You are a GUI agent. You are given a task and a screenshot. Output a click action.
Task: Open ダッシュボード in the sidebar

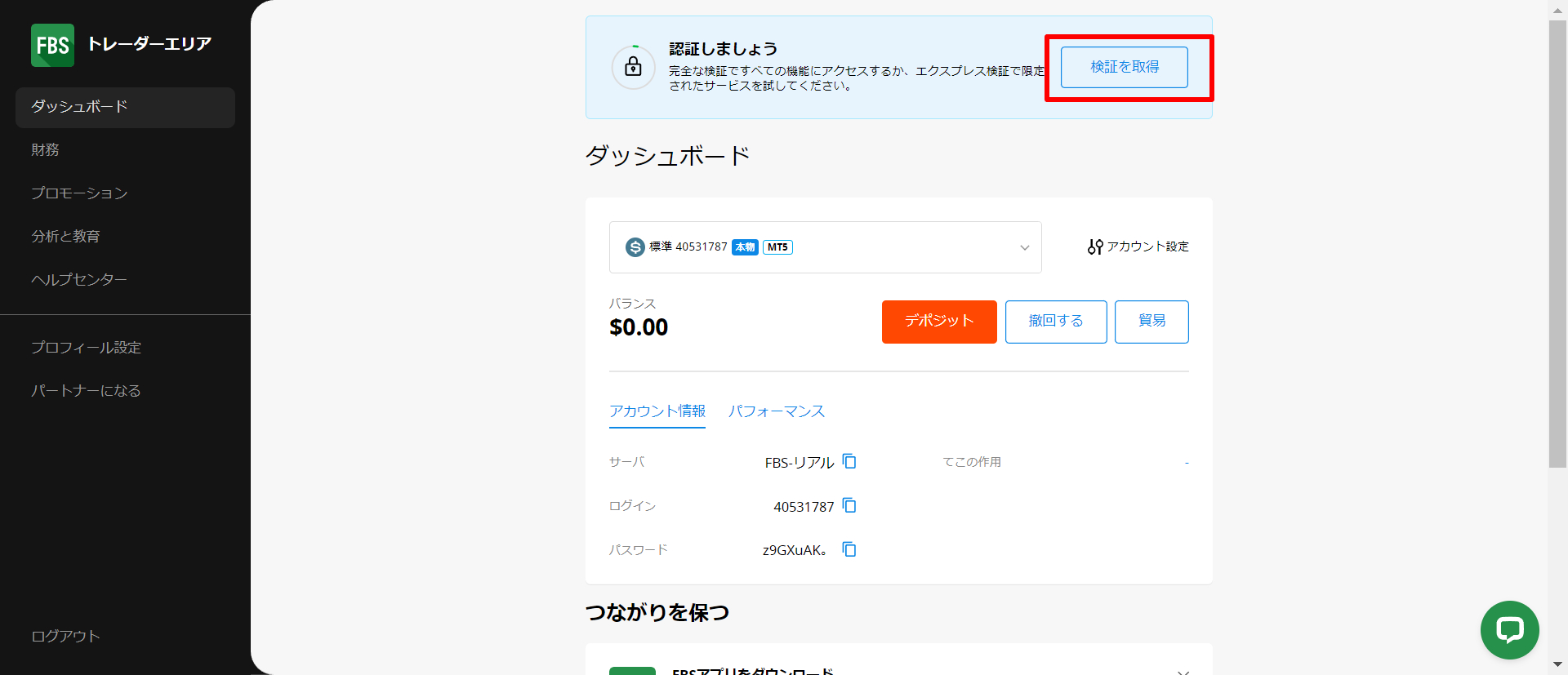pos(125,107)
